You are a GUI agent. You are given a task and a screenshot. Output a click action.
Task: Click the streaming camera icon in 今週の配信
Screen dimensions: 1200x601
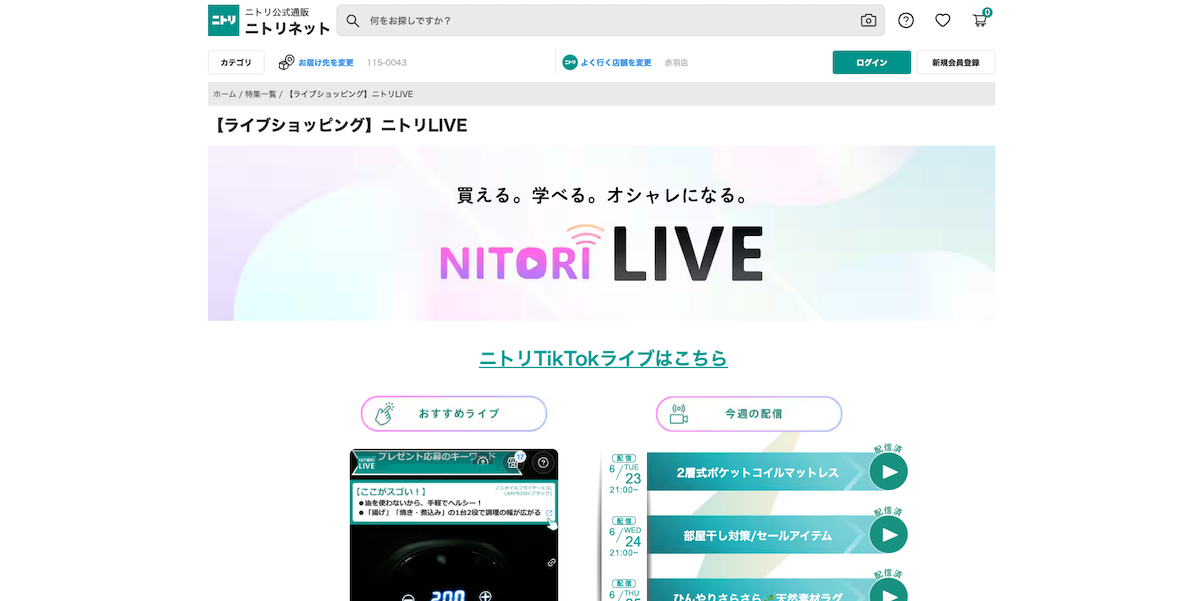coord(679,413)
